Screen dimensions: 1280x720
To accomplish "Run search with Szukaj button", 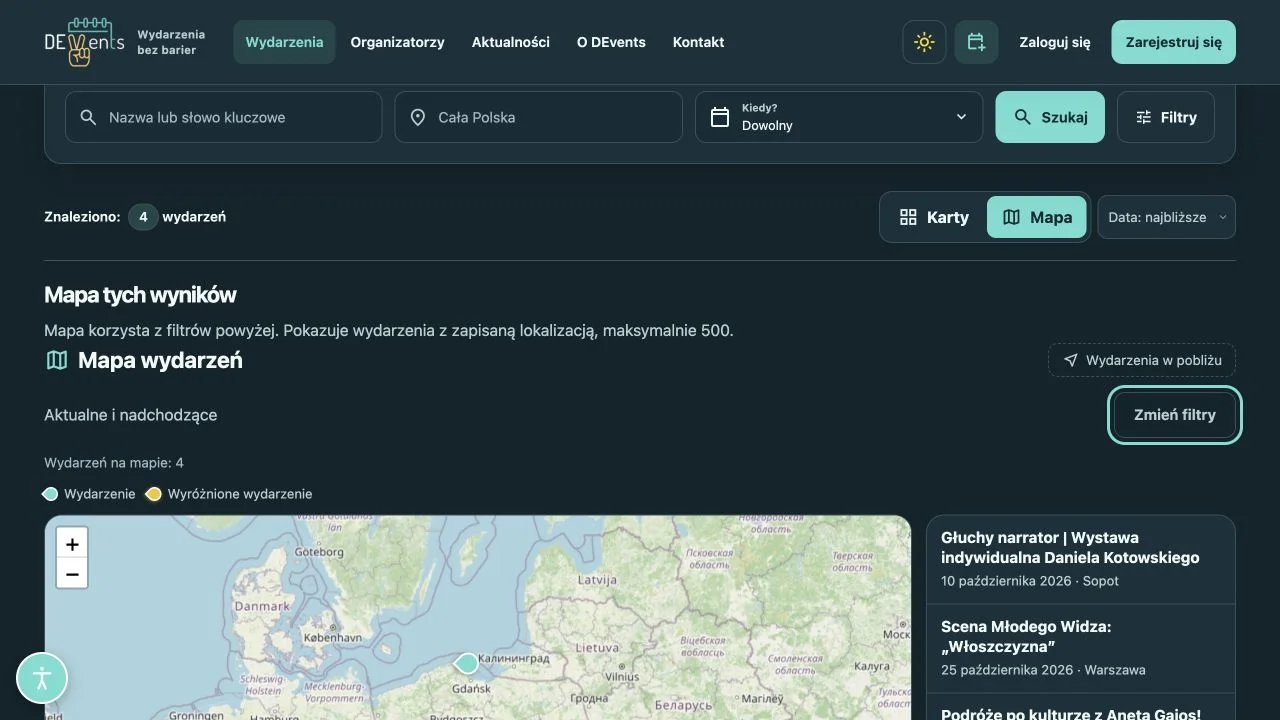I will point(1050,117).
